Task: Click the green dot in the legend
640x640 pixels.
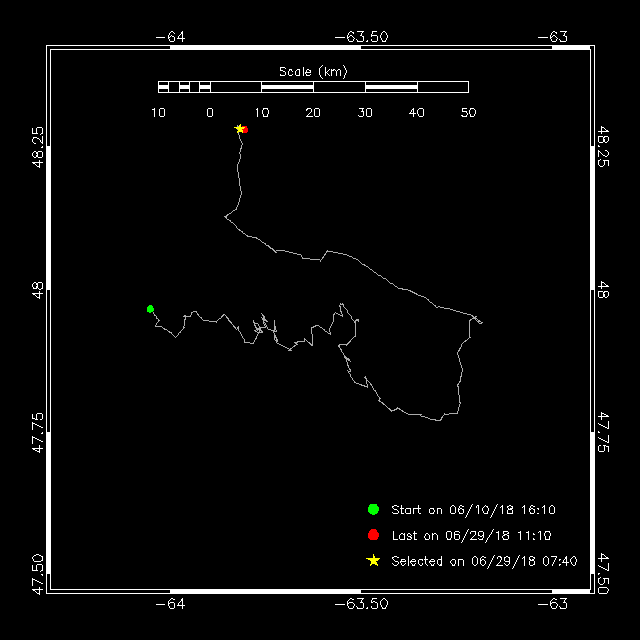Action: pyautogui.click(x=373, y=509)
